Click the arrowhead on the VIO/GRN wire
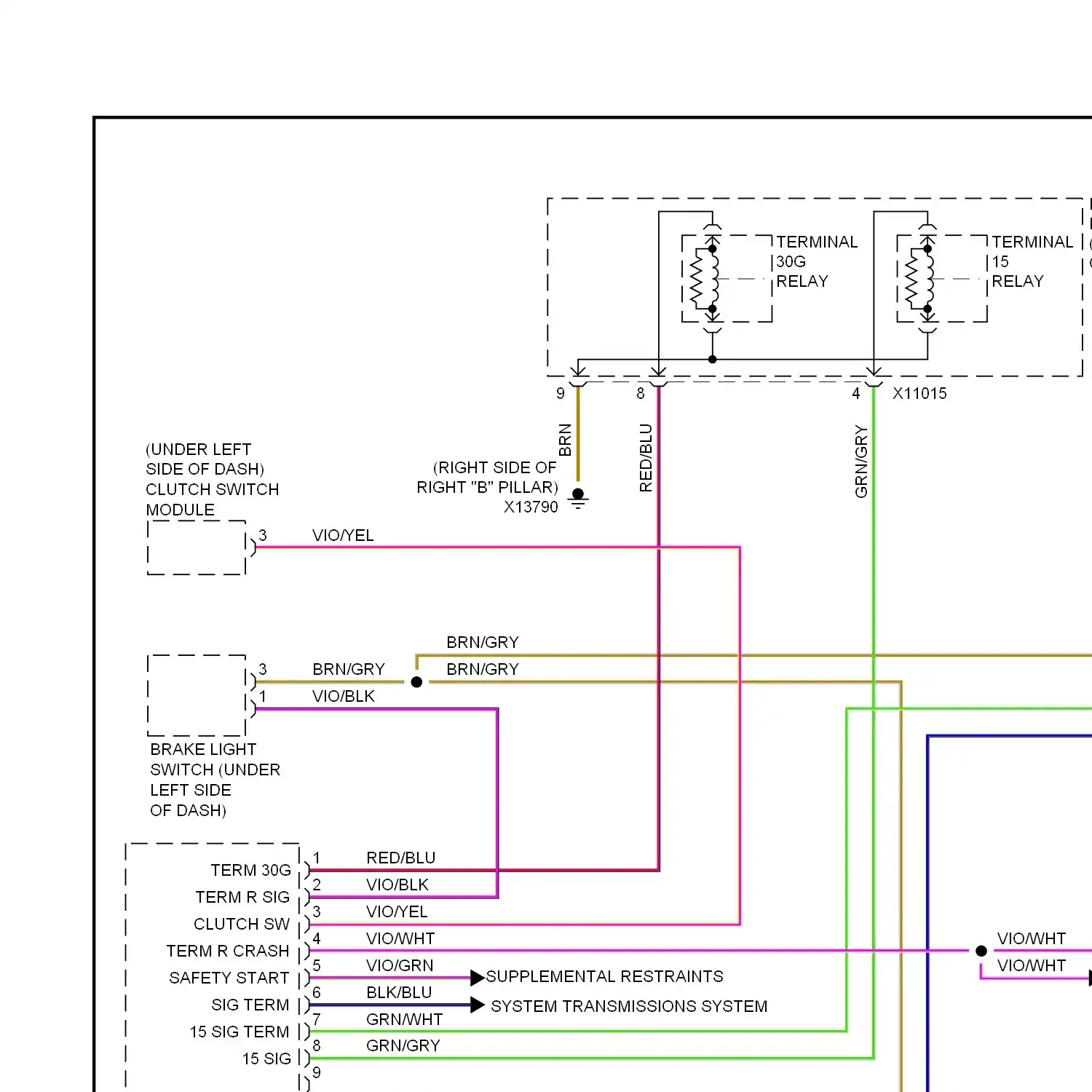Image resolution: width=1092 pixels, height=1092 pixels. [x=478, y=977]
